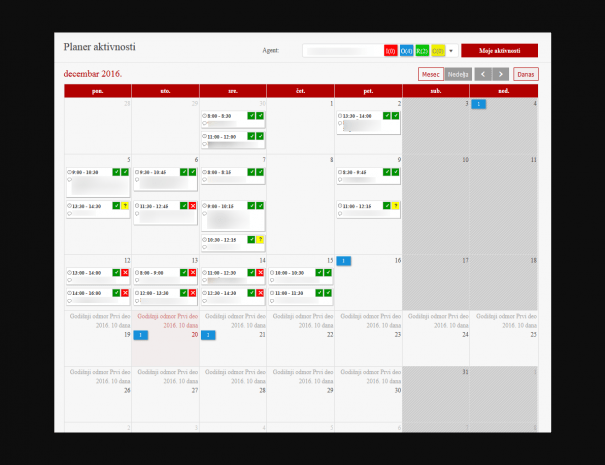Click the red status color badge

pos(391,50)
